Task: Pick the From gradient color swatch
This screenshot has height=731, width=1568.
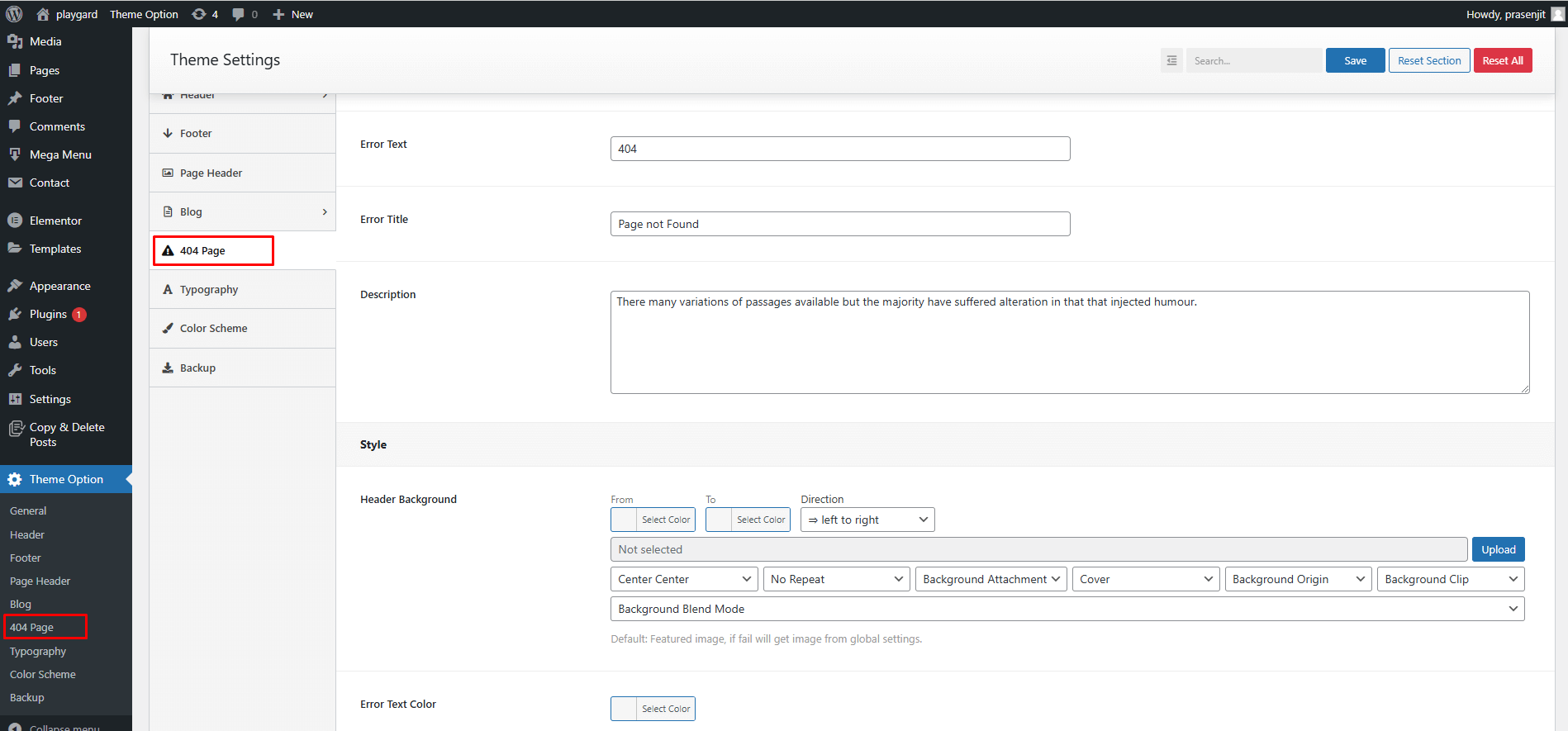Action: tap(624, 520)
